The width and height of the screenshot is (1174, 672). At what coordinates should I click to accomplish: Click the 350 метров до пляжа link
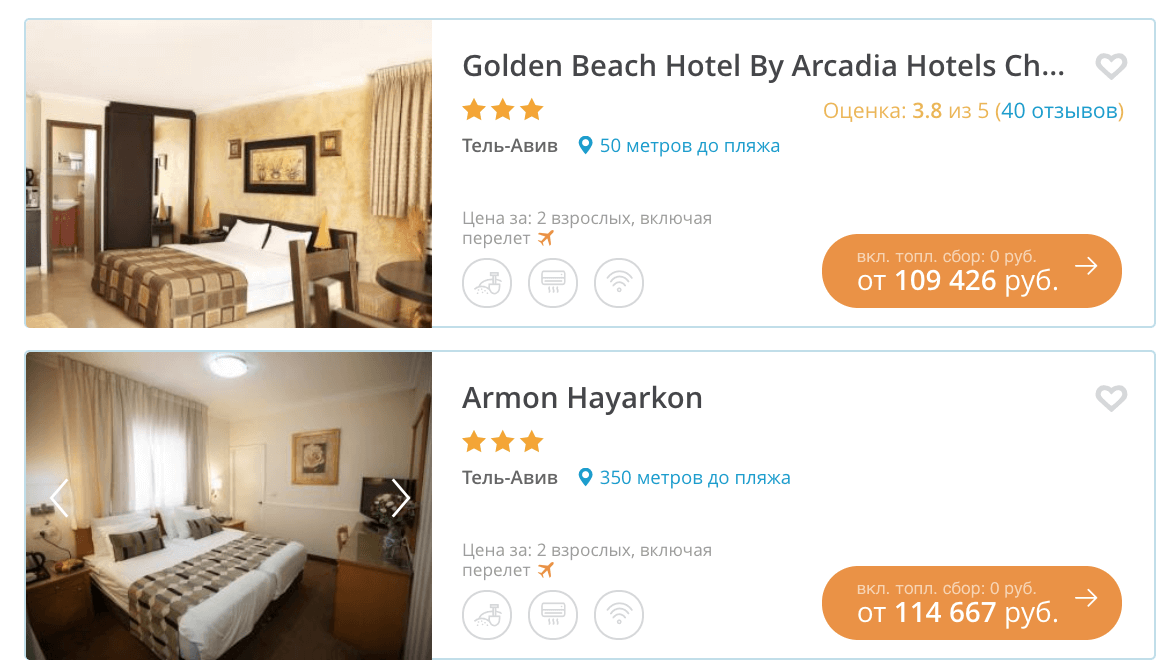point(694,478)
